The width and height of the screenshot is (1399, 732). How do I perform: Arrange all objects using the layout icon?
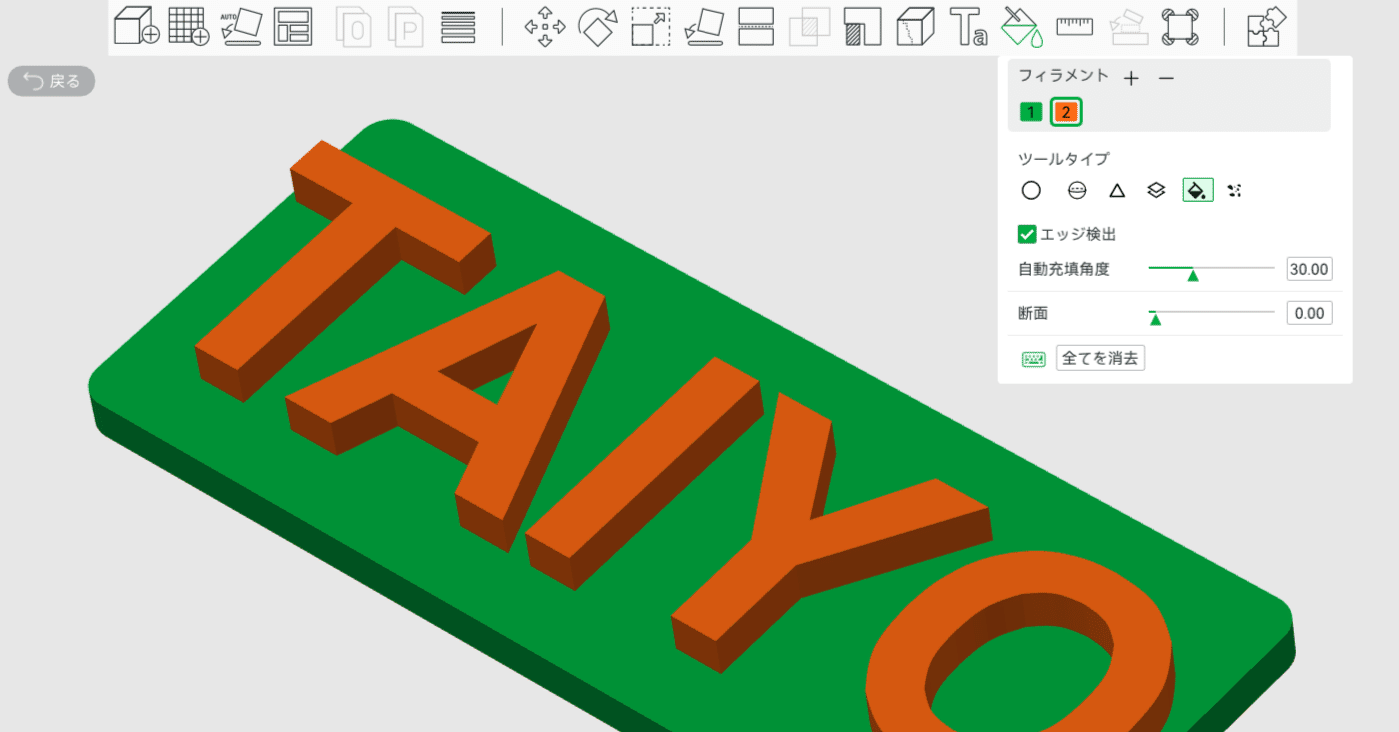coord(293,27)
